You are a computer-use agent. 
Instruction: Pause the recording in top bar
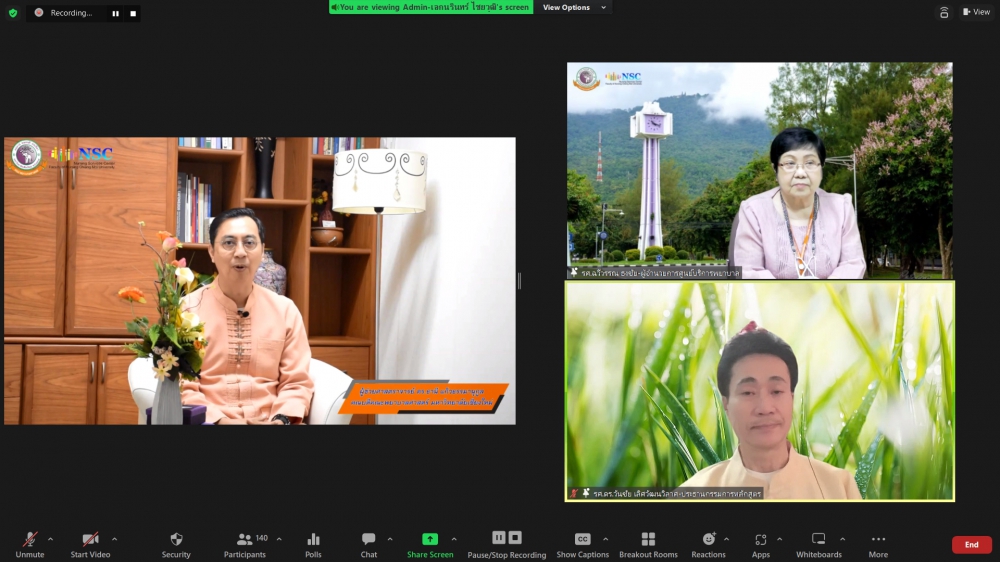pyautogui.click(x=115, y=13)
